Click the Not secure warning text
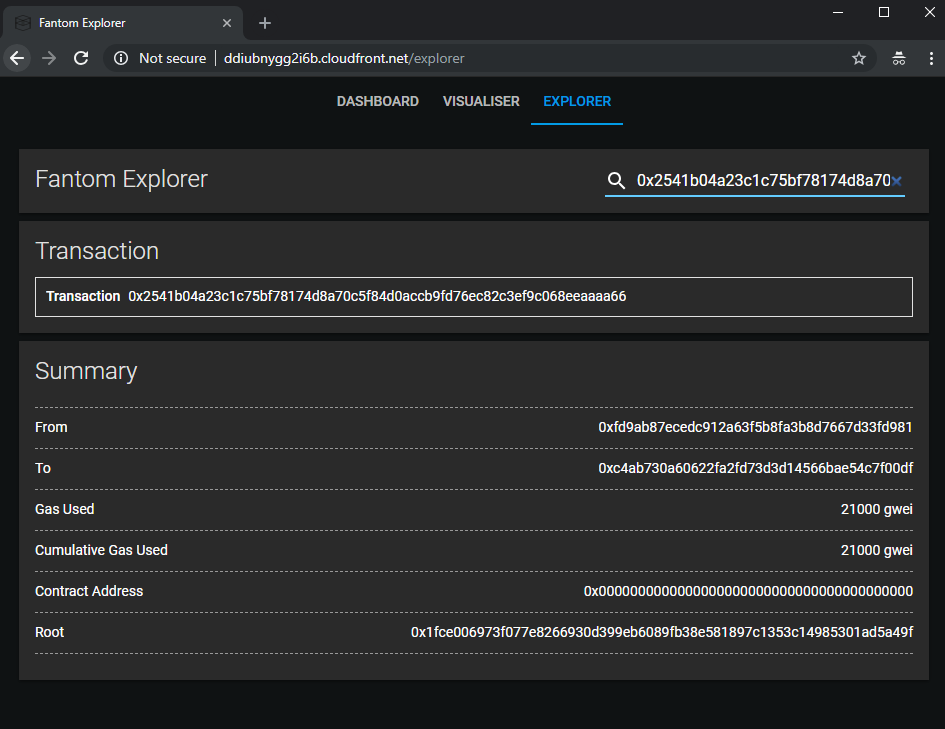This screenshot has height=729, width=945. tap(172, 58)
